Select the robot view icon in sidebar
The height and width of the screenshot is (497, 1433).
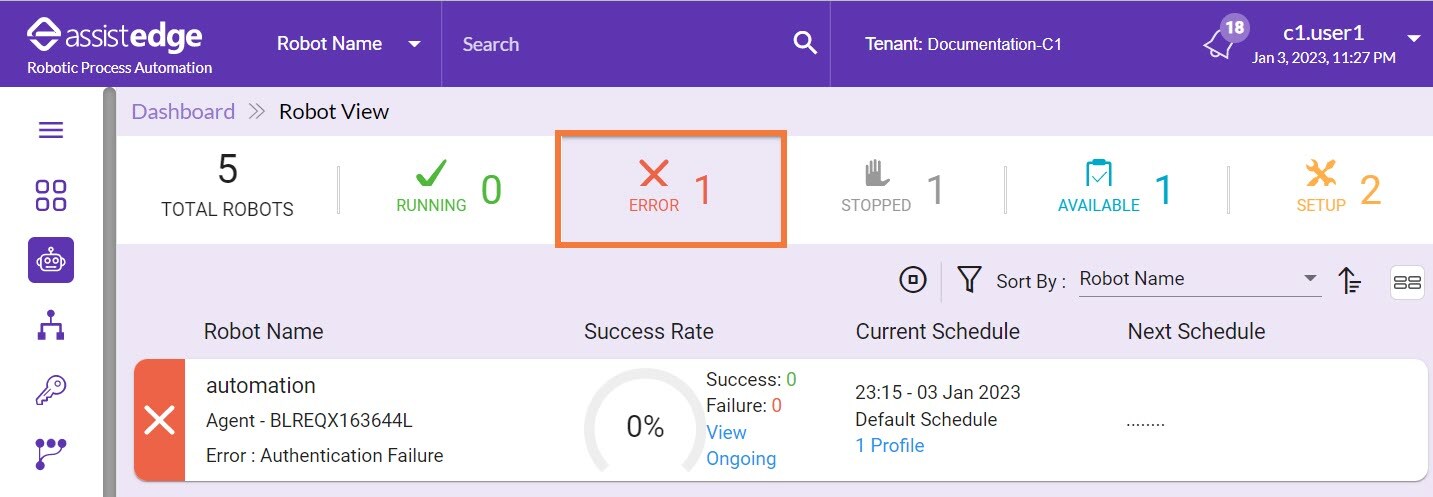pos(51,260)
